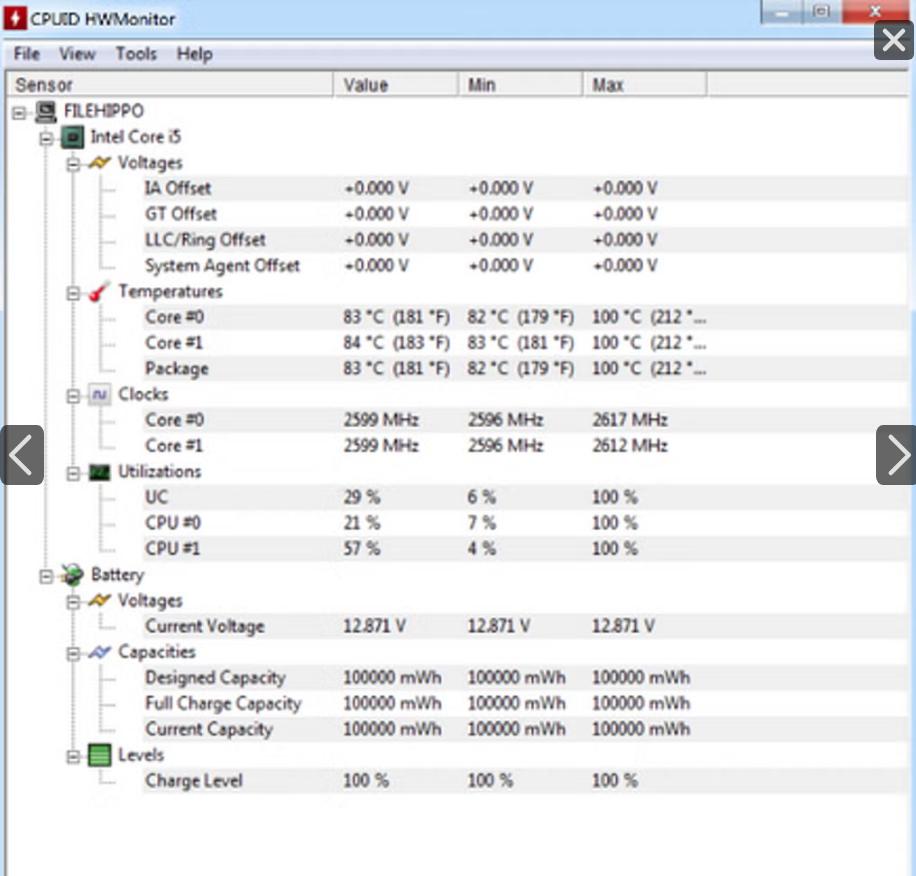Collapse the Battery node
The image size is (916, 876).
(x=46, y=577)
